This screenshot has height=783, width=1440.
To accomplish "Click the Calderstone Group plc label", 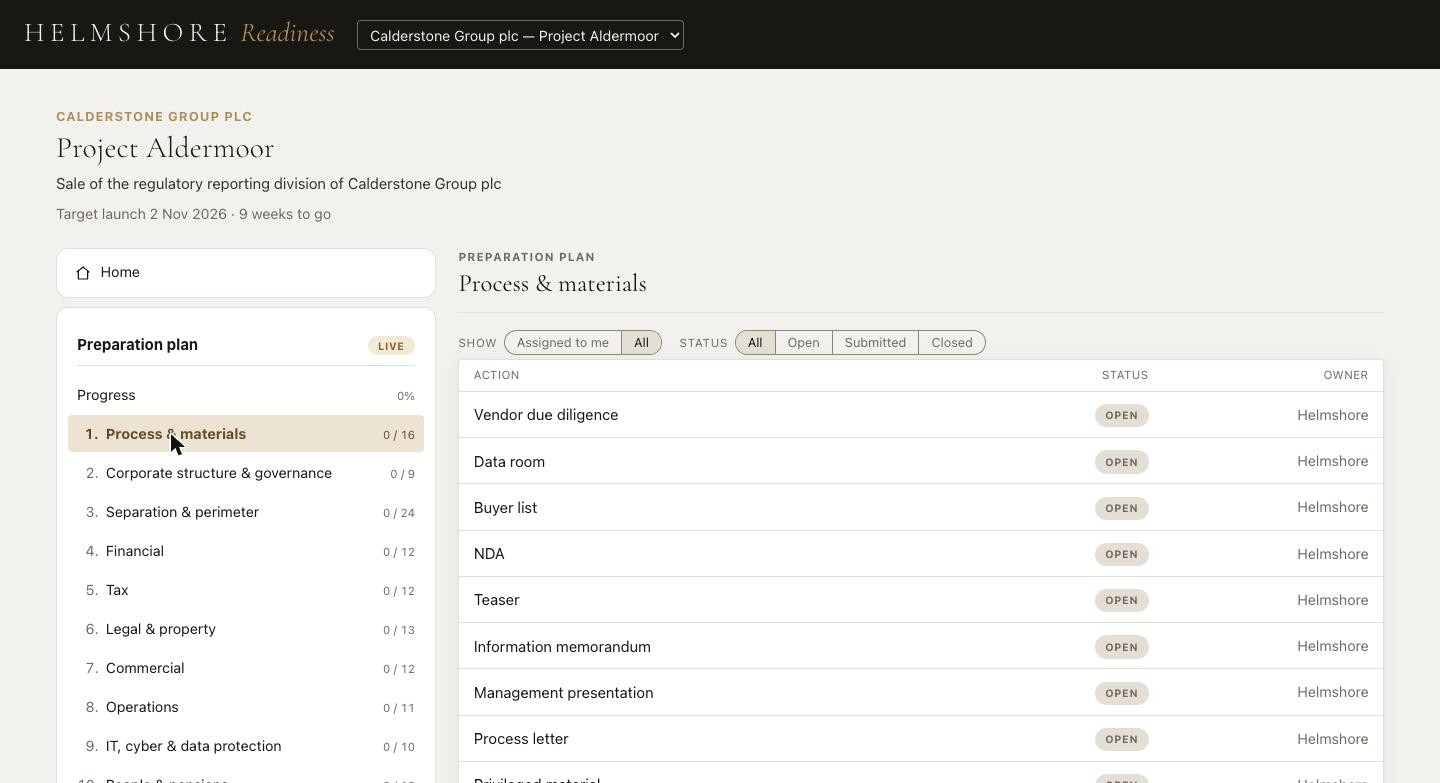I will [x=154, y=117].
